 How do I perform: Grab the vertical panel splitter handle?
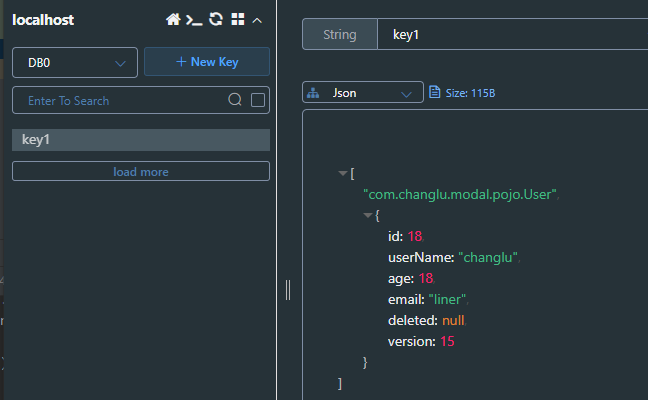click(288, 290)
